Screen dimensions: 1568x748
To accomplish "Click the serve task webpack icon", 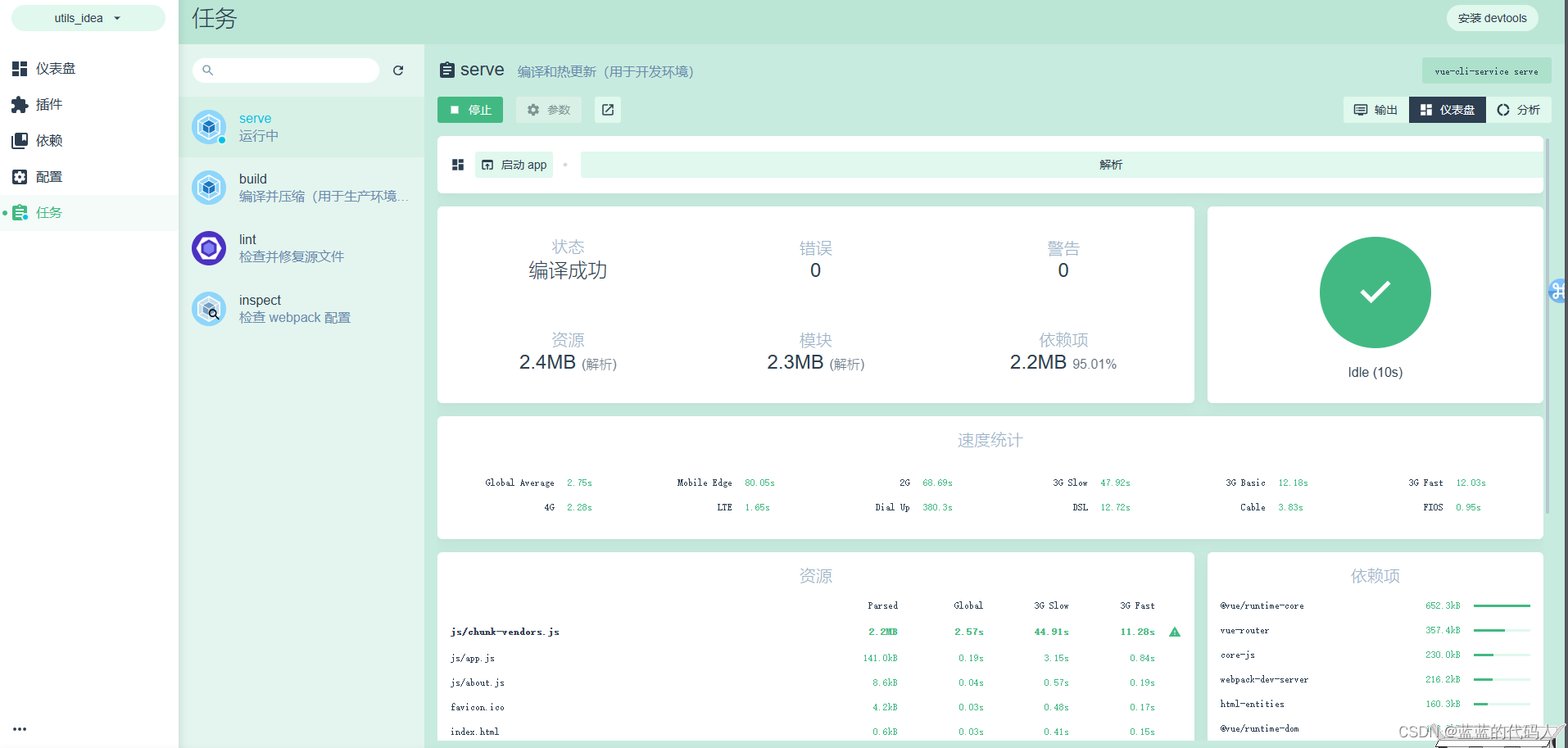I will pyautogui.click(x=209, y=127).
